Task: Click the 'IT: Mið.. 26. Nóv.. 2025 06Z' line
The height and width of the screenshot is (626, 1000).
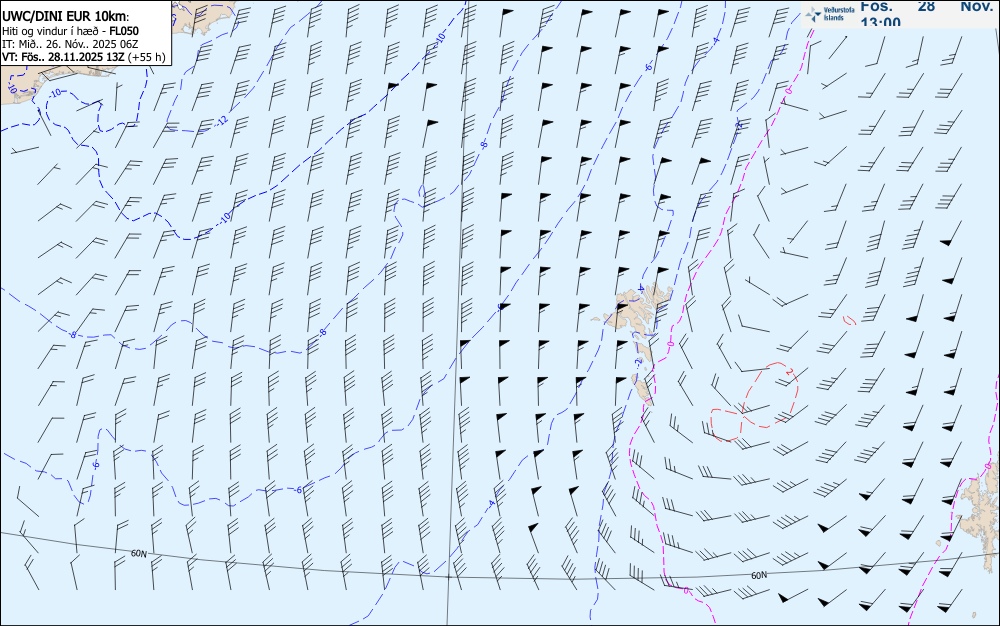Action: click(x=70, y=44)
